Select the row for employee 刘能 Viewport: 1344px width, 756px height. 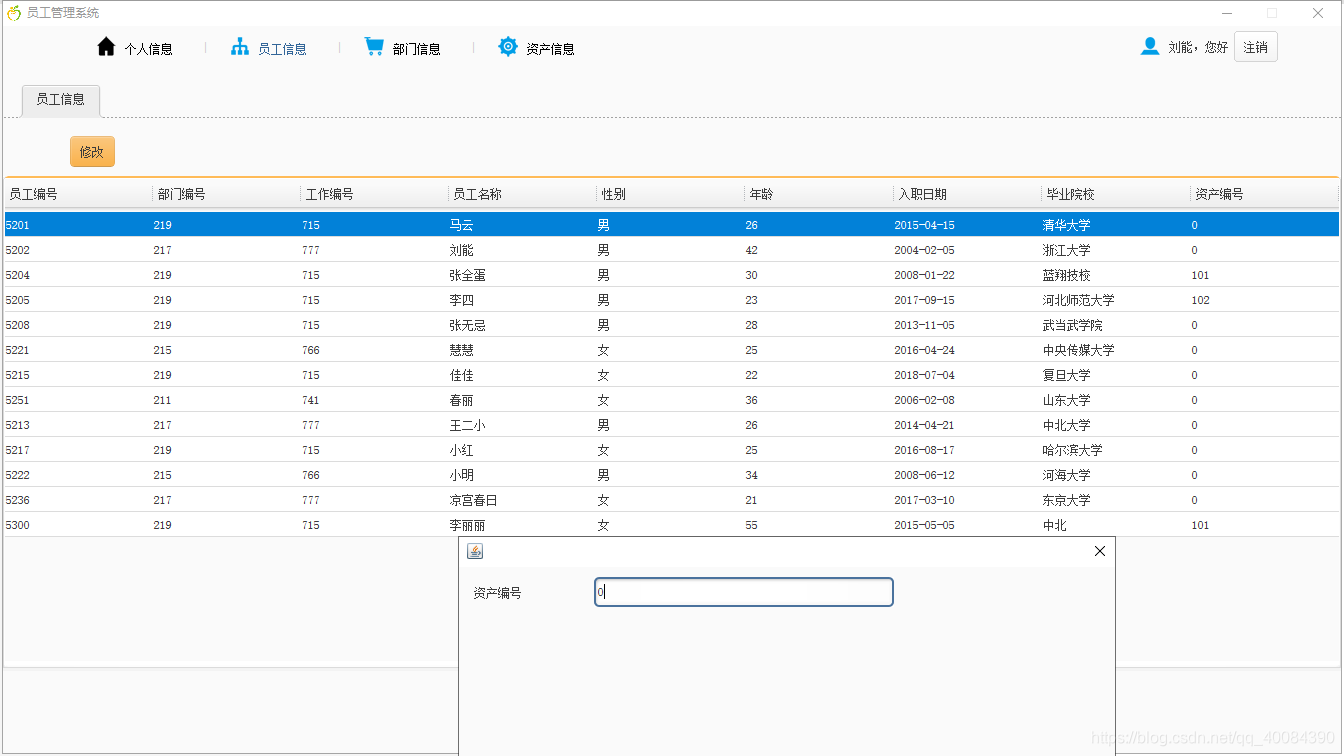tap(671, 250)
